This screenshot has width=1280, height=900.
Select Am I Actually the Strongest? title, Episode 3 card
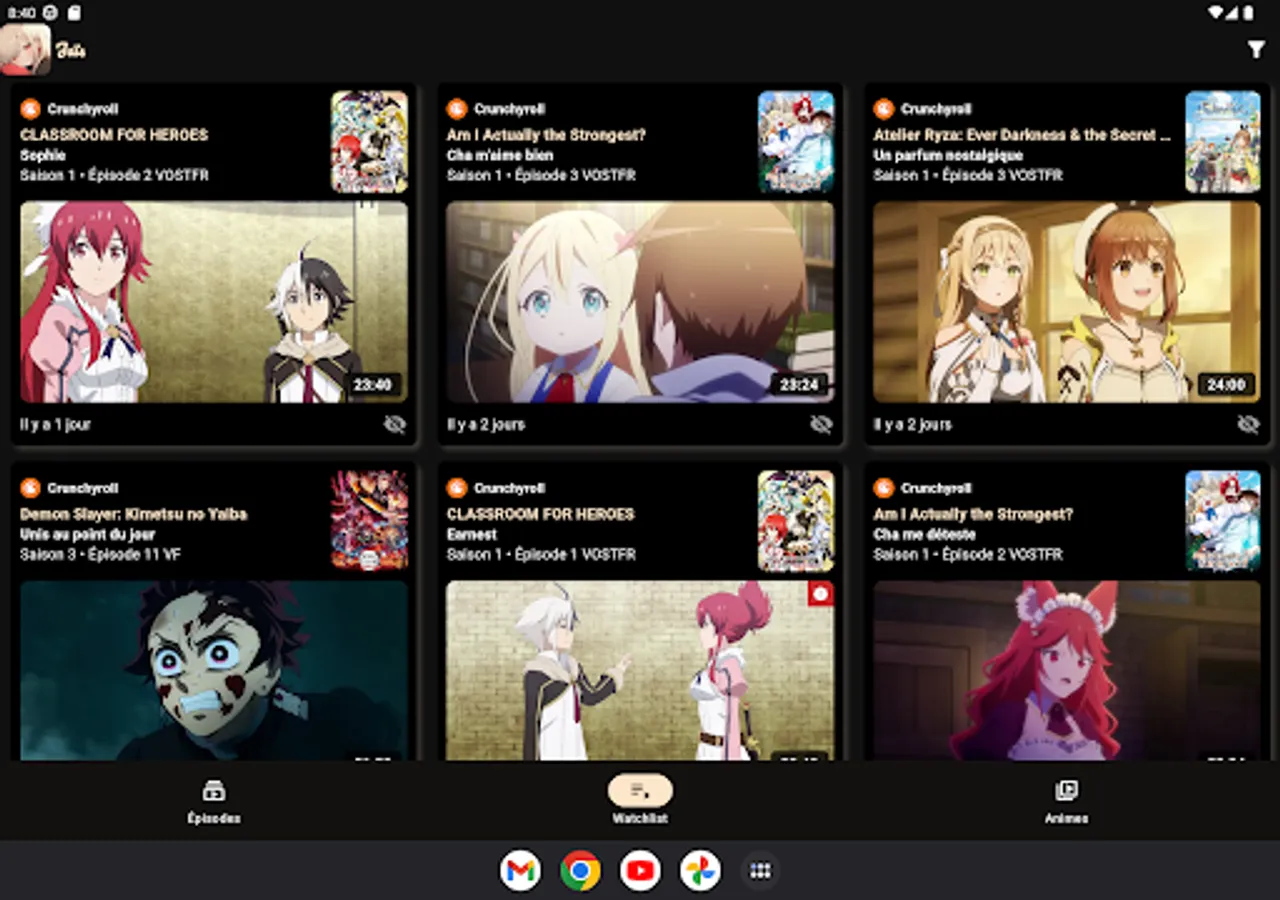point(547,135)
